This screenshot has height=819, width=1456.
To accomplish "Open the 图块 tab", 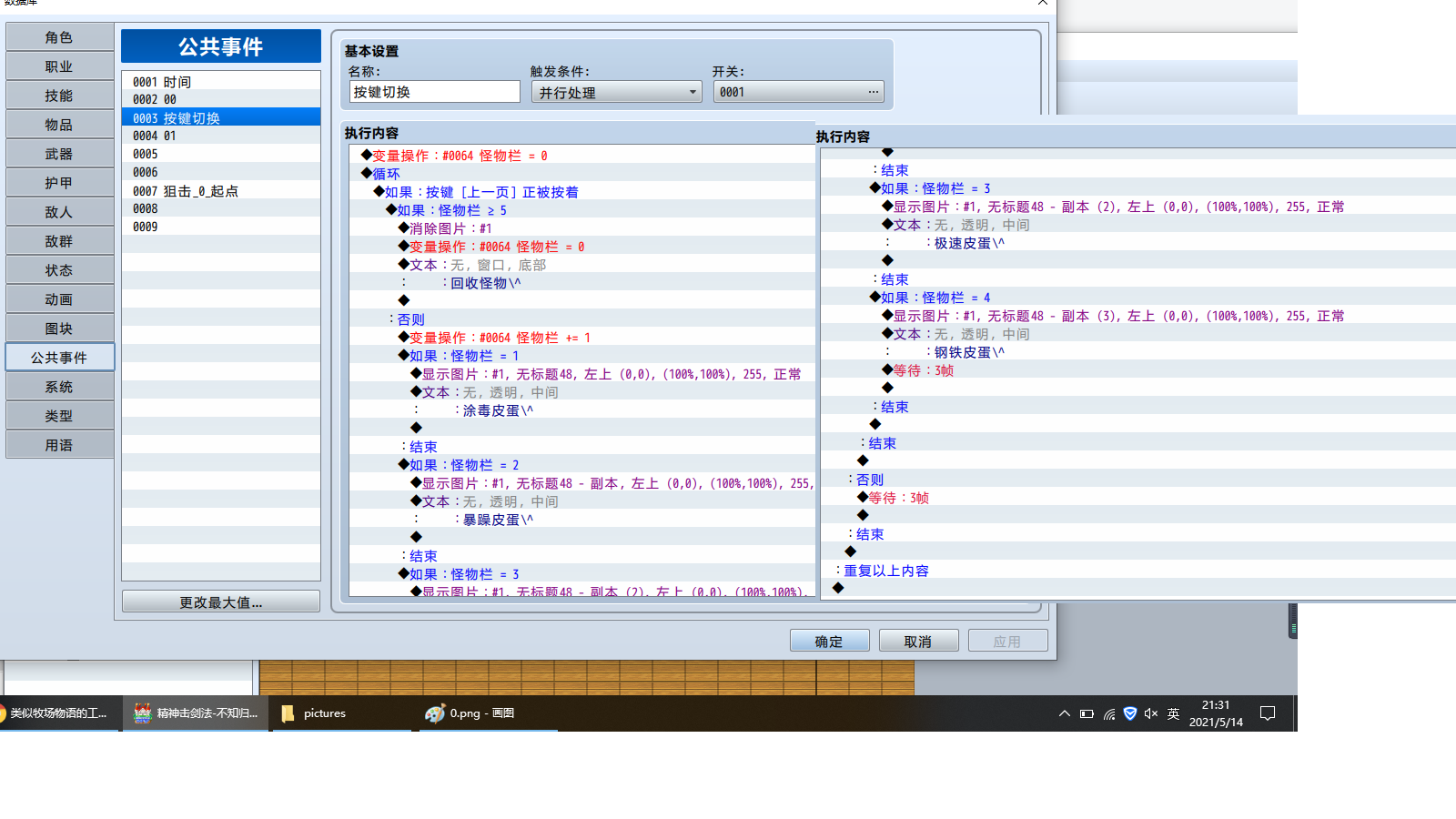I will 59,329.
